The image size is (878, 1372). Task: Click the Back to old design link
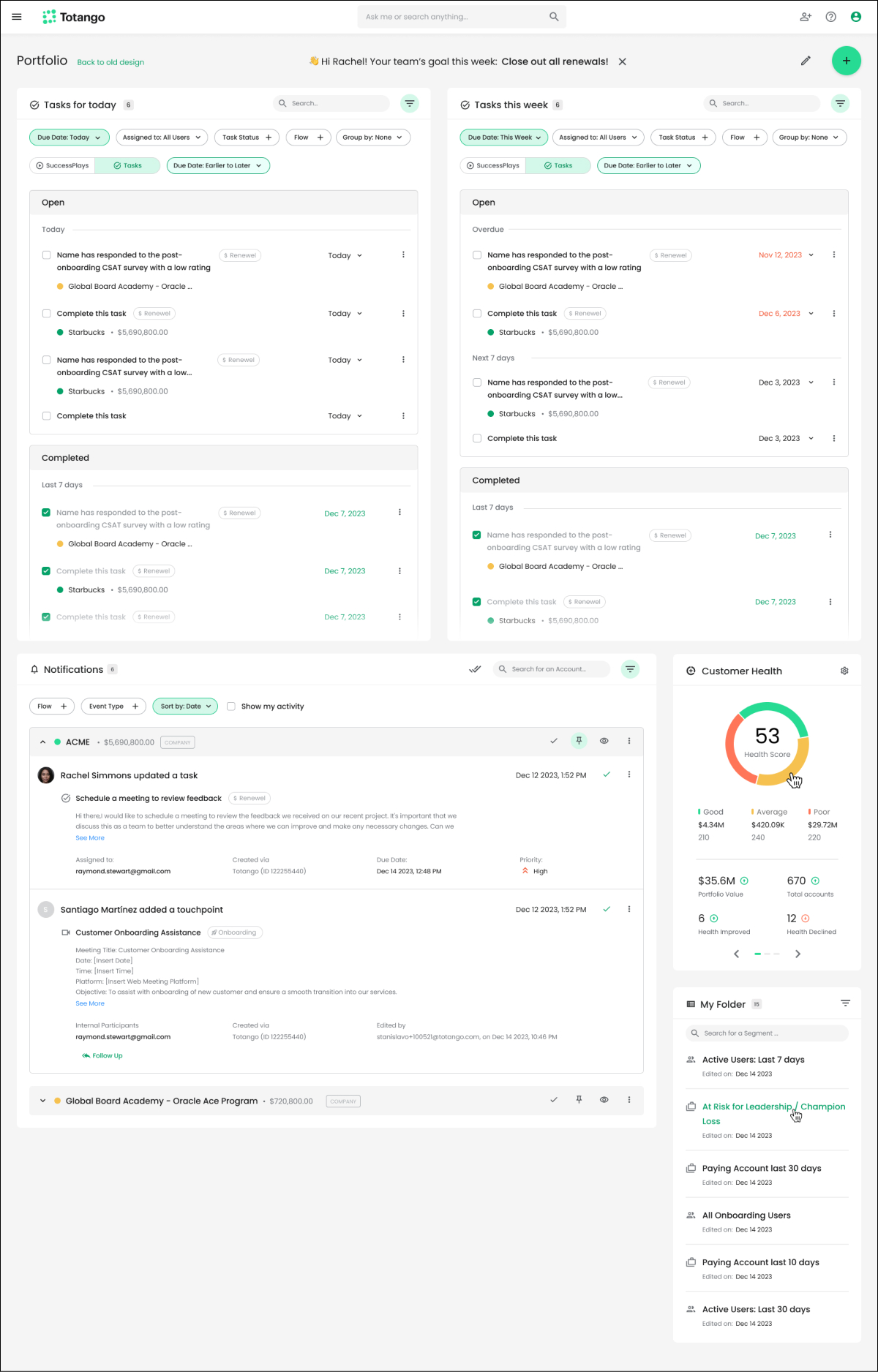point(110,62)
